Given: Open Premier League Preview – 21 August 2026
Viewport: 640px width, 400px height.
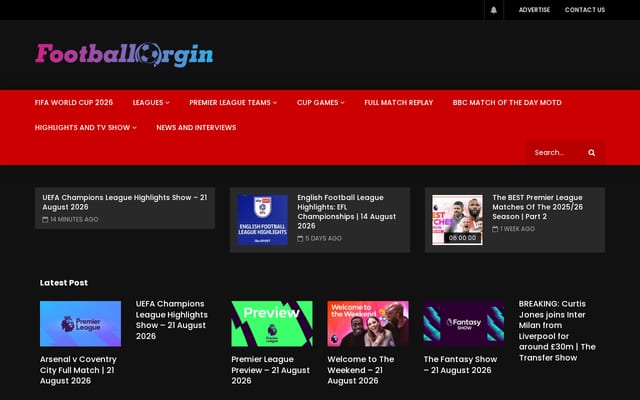Looking at the screenshot, I should (271, 370).
